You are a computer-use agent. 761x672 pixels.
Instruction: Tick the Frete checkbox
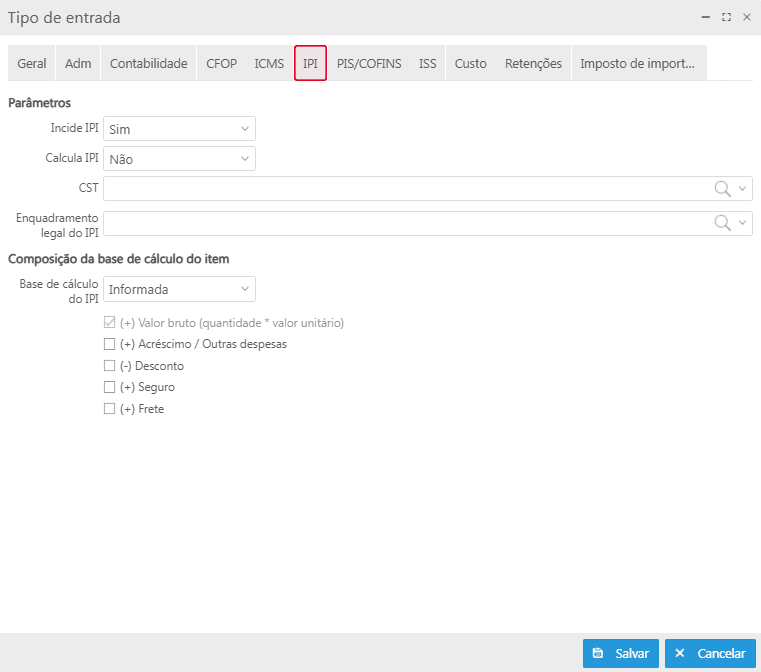(x=110, y=409)
